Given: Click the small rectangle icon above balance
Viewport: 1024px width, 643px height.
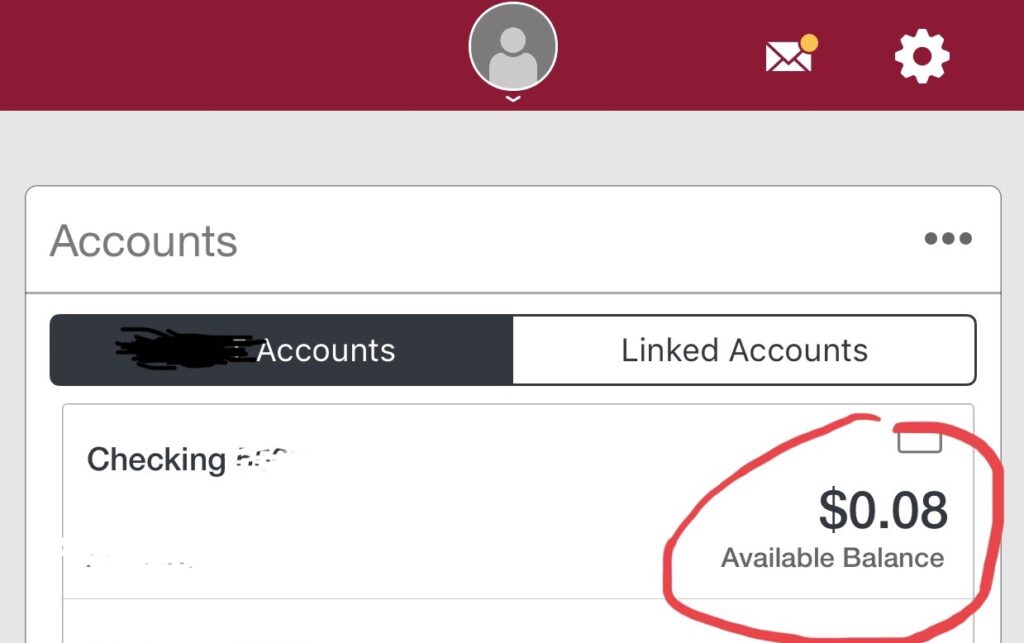Looking at the screenshot, I should tap(919, 441).
